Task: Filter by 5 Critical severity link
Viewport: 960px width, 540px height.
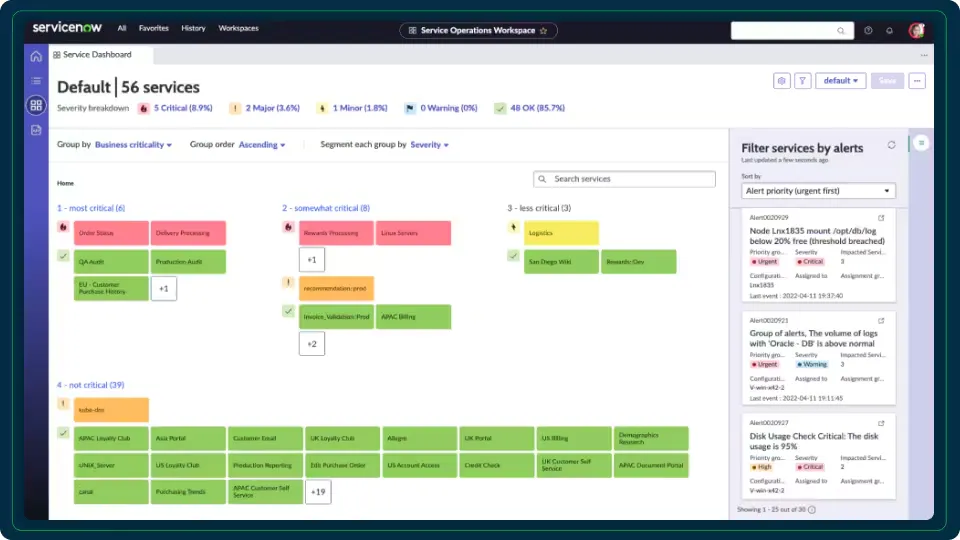Action: coord(183,108)
